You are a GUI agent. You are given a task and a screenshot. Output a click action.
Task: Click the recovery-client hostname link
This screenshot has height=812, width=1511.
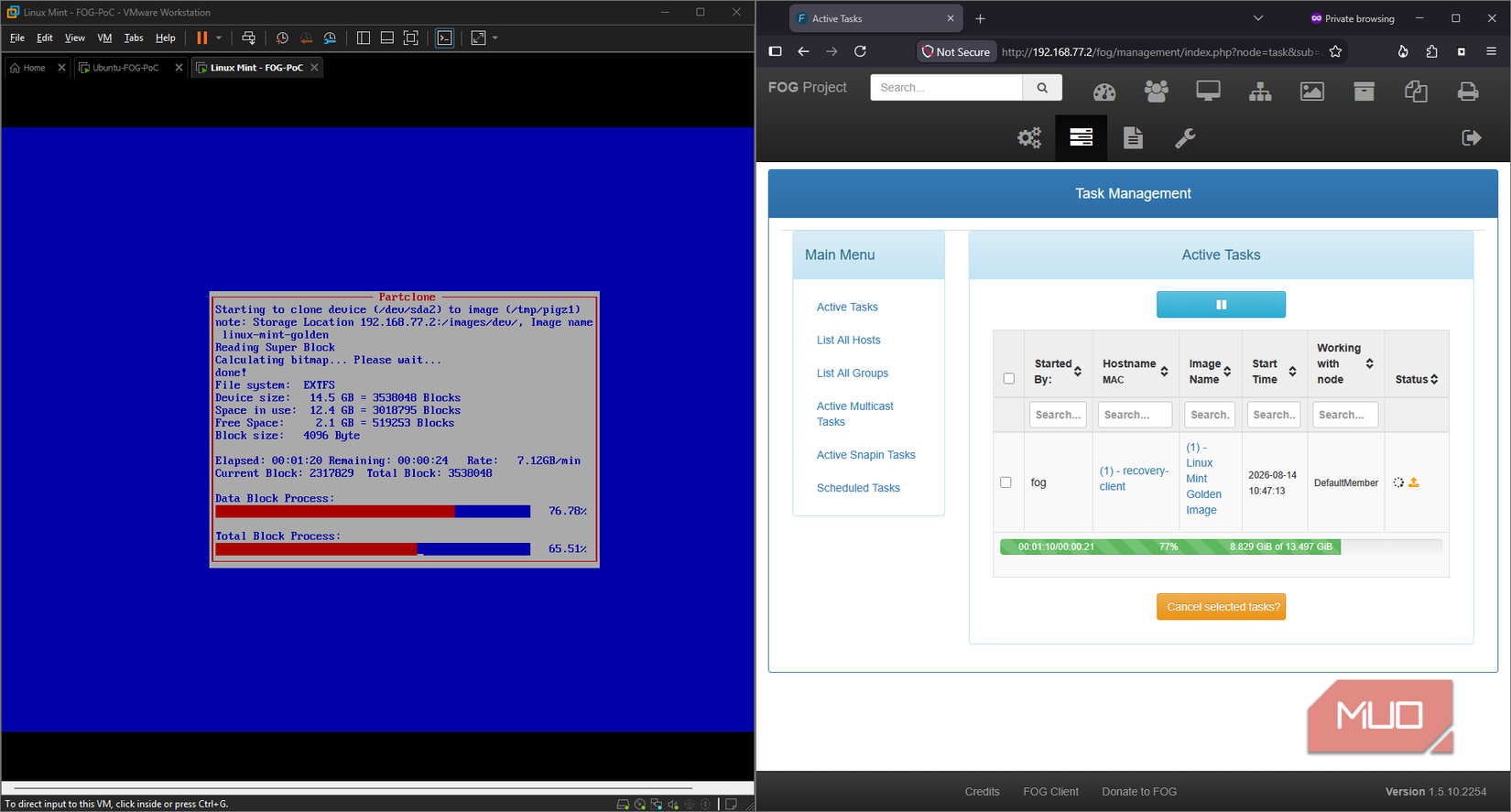(1134, 479)
